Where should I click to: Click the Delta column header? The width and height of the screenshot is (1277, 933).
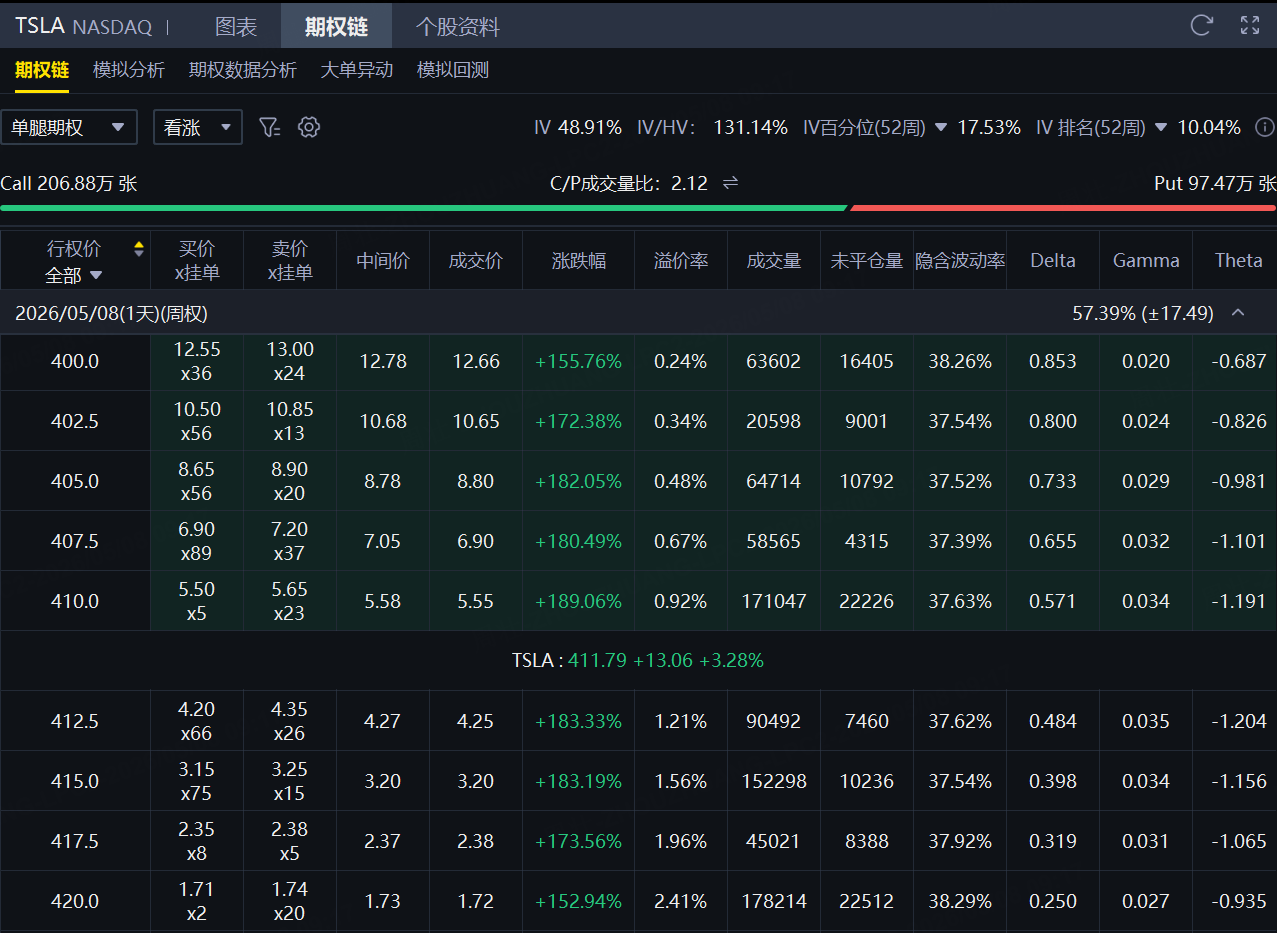click(x=1053, y=261)
